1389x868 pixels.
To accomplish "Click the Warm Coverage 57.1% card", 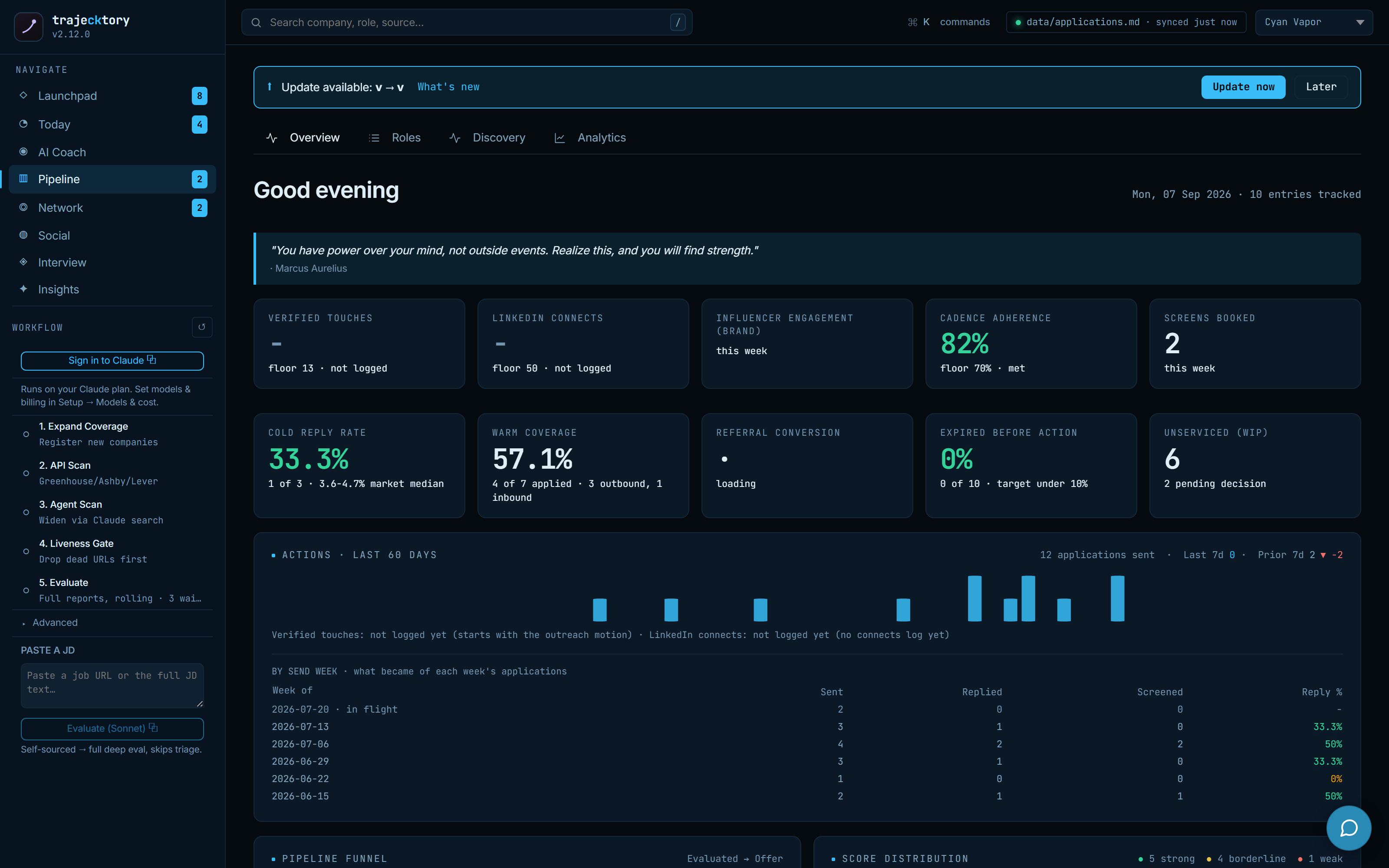I will pos(583,466).
